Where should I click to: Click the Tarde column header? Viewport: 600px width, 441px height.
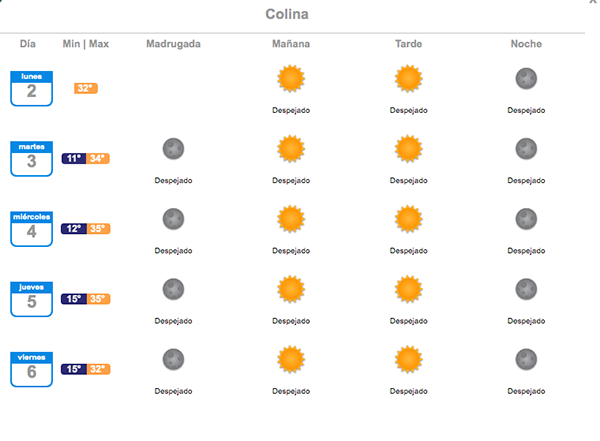pos(408,44)
